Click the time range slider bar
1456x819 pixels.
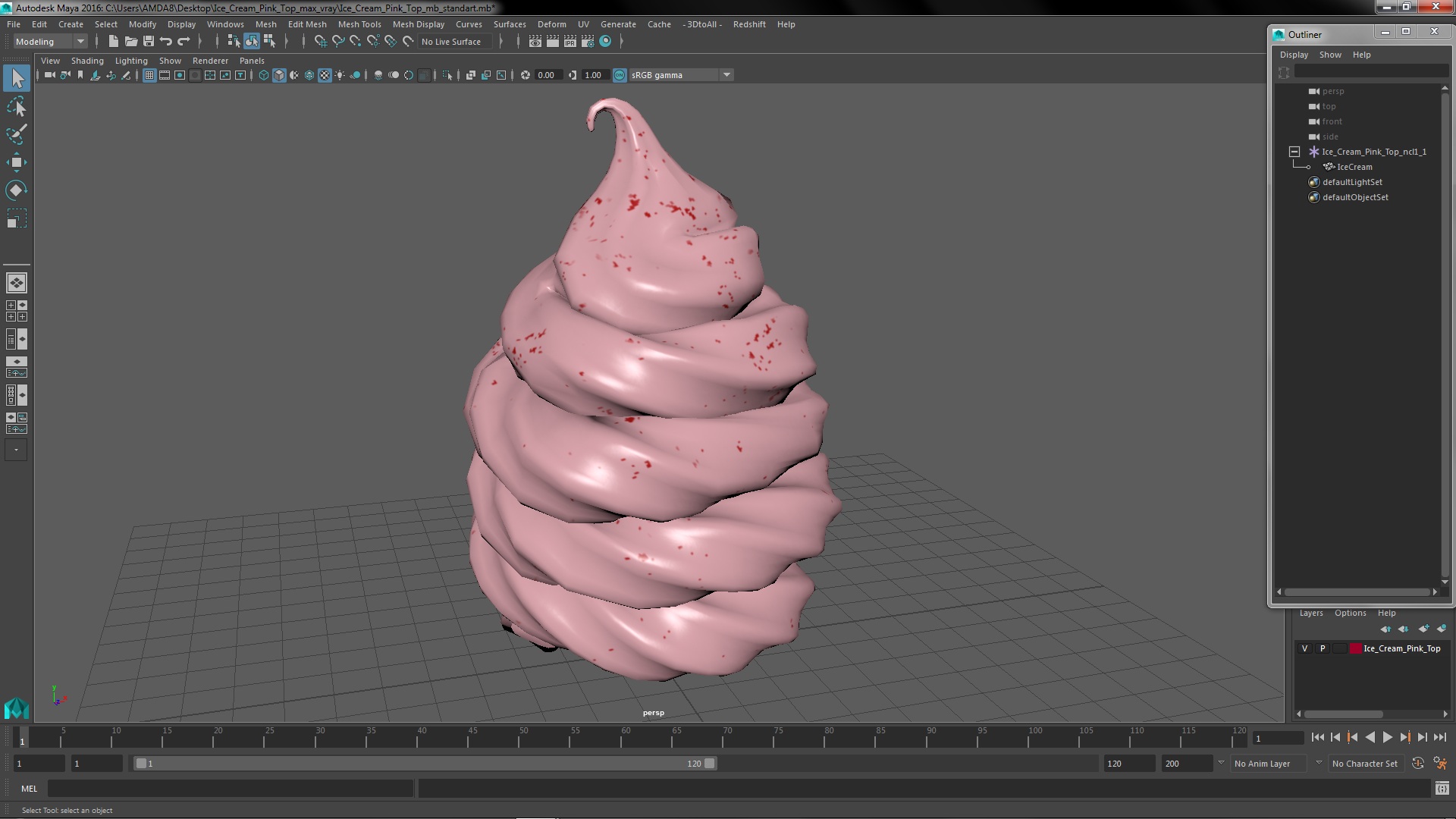[425, 764]
